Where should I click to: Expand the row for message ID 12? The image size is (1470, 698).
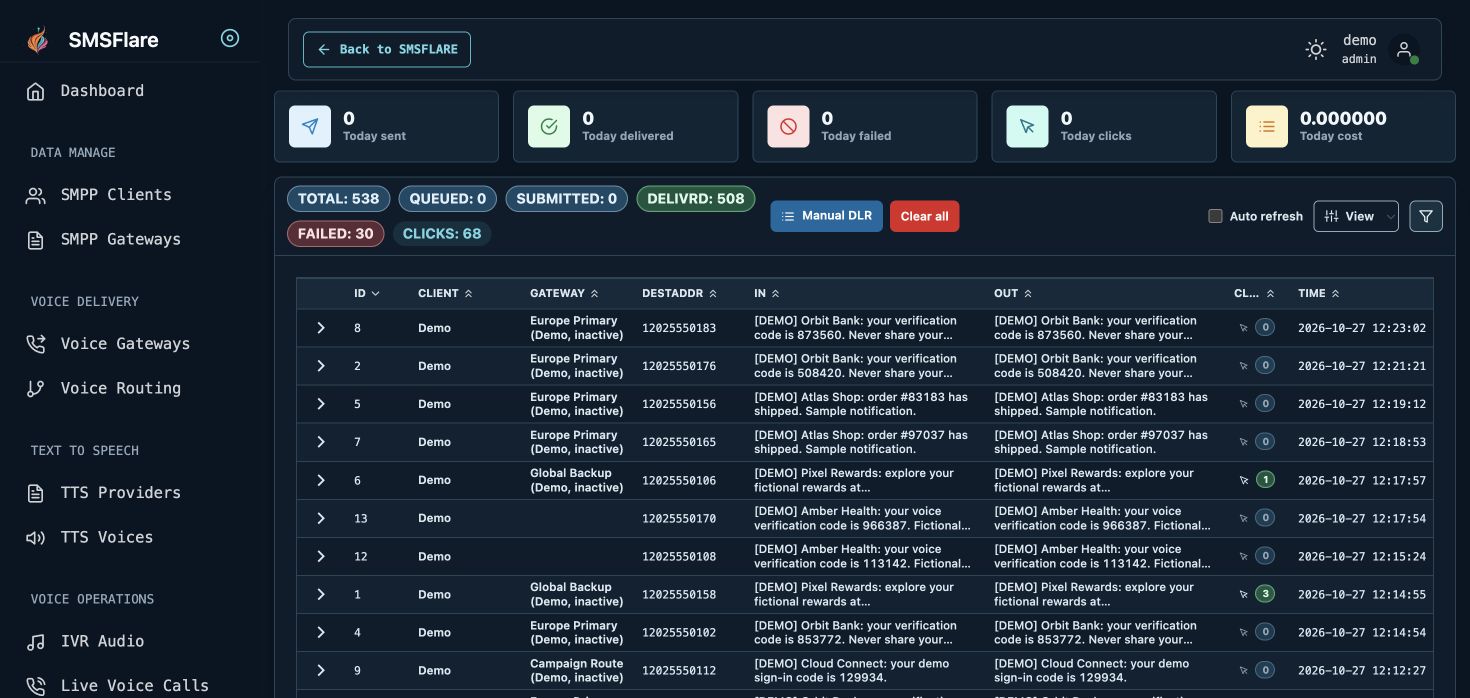321,556
